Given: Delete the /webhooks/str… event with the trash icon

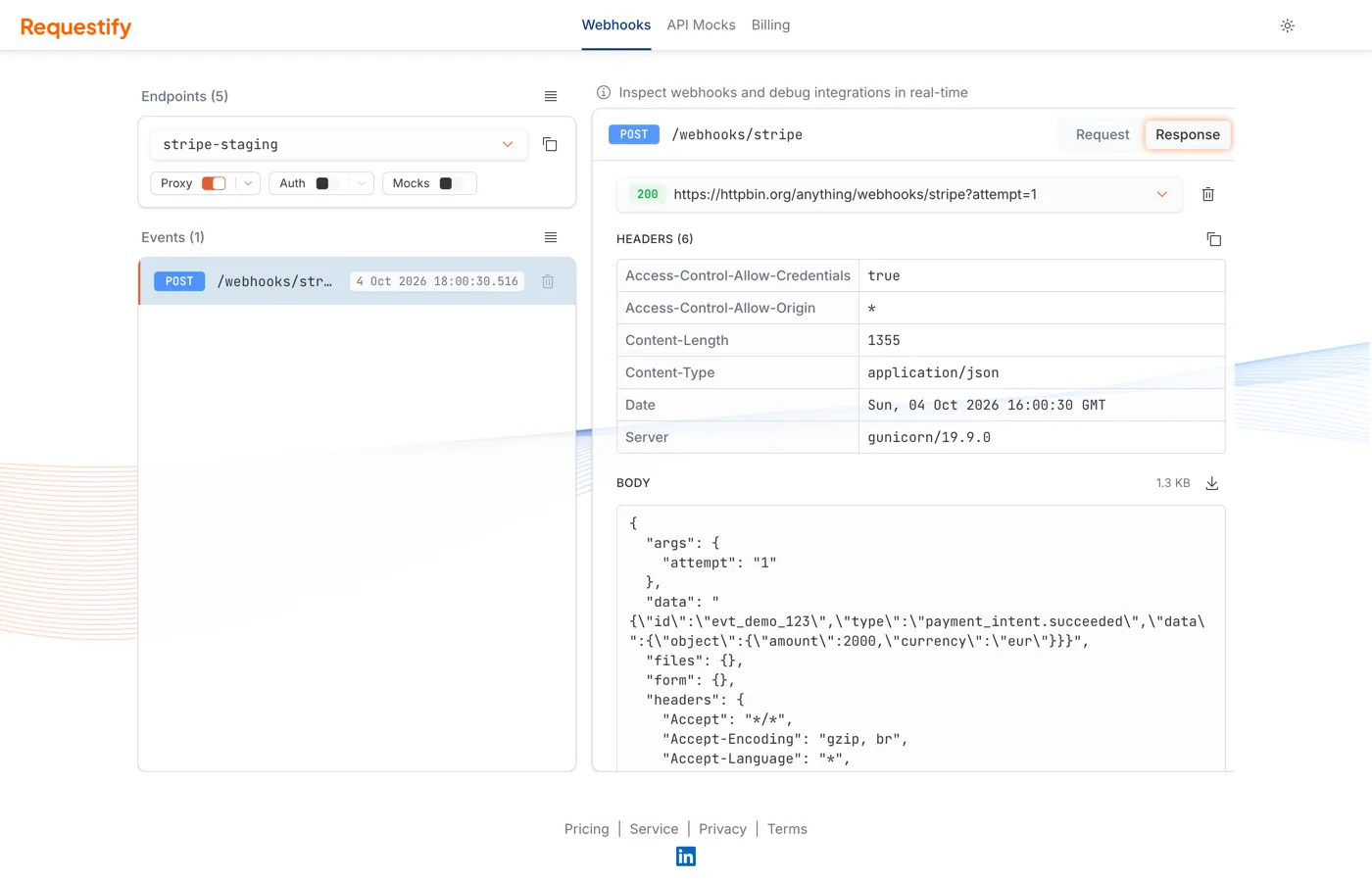Looking at the screenshot, I should point(548,281).
